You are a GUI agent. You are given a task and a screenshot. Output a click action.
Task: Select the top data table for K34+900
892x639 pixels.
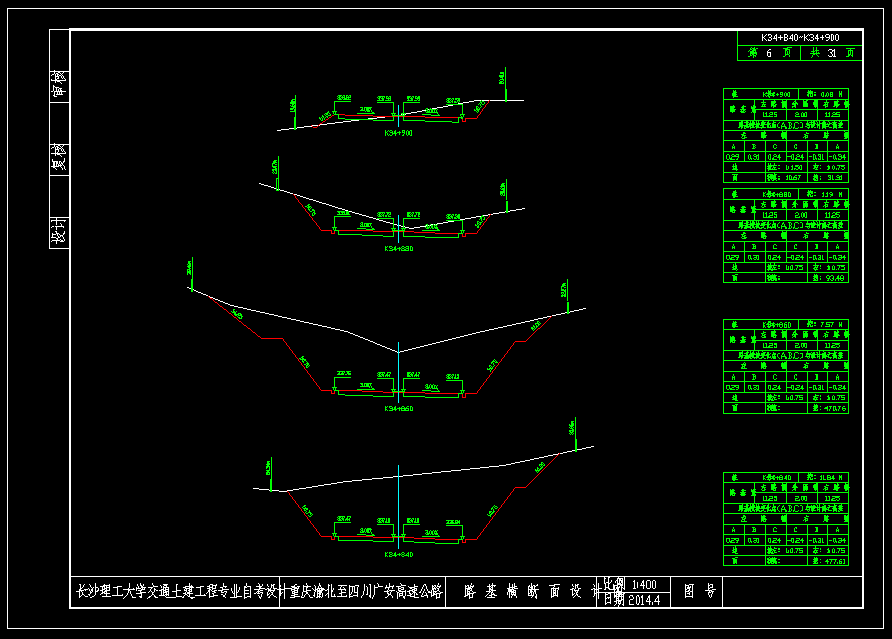[x=786, y=135]
